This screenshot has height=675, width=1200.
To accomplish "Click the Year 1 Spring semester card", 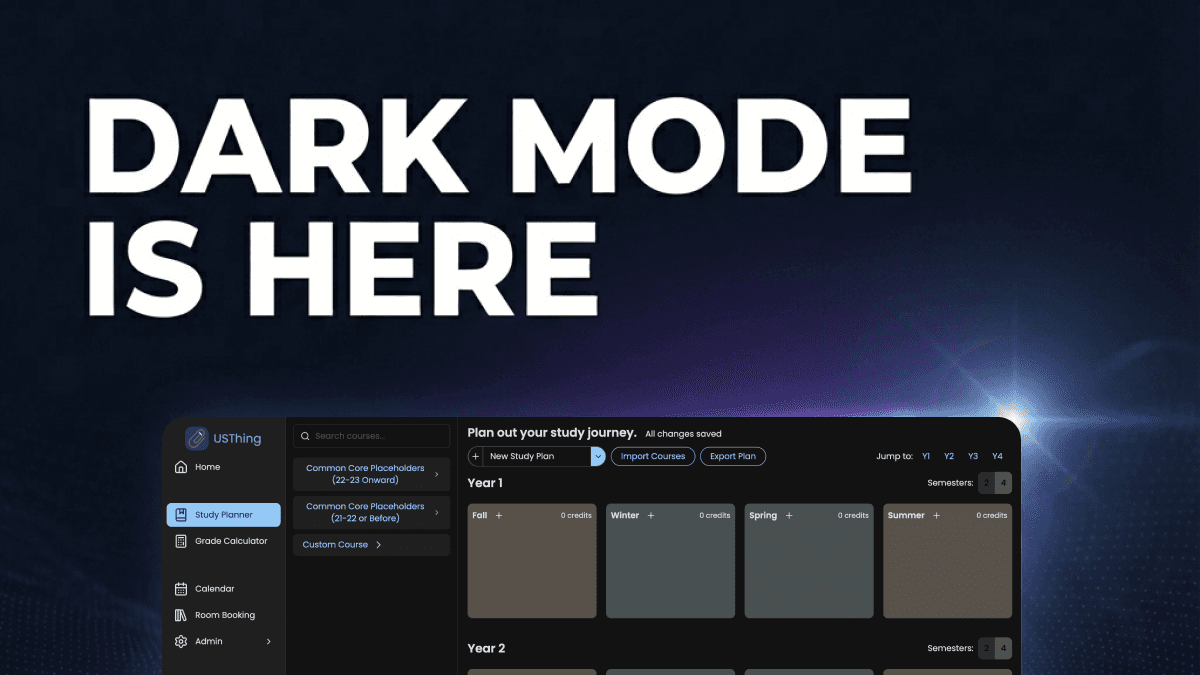I will click(809, 561).
